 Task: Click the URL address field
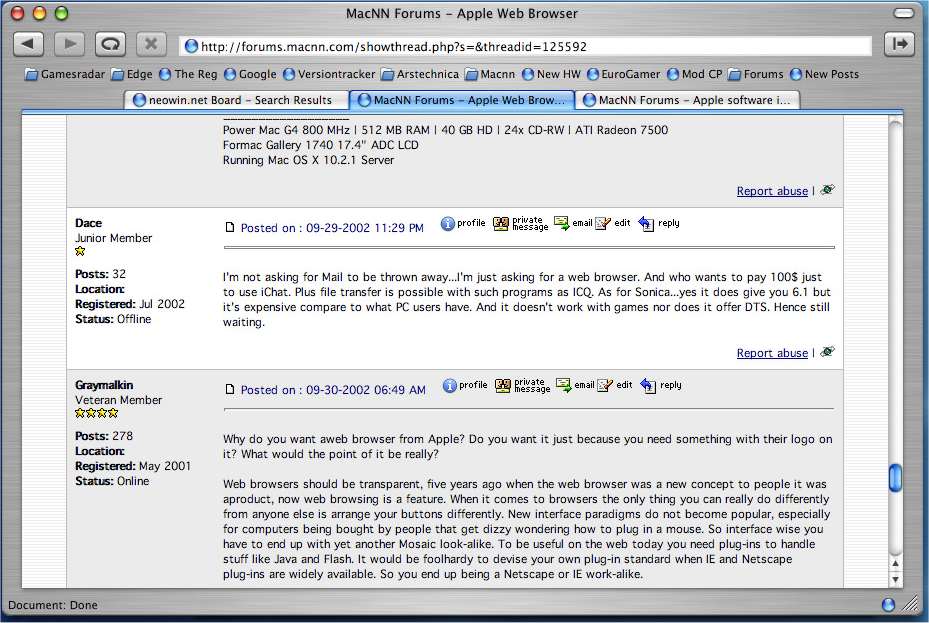(525, 46)
